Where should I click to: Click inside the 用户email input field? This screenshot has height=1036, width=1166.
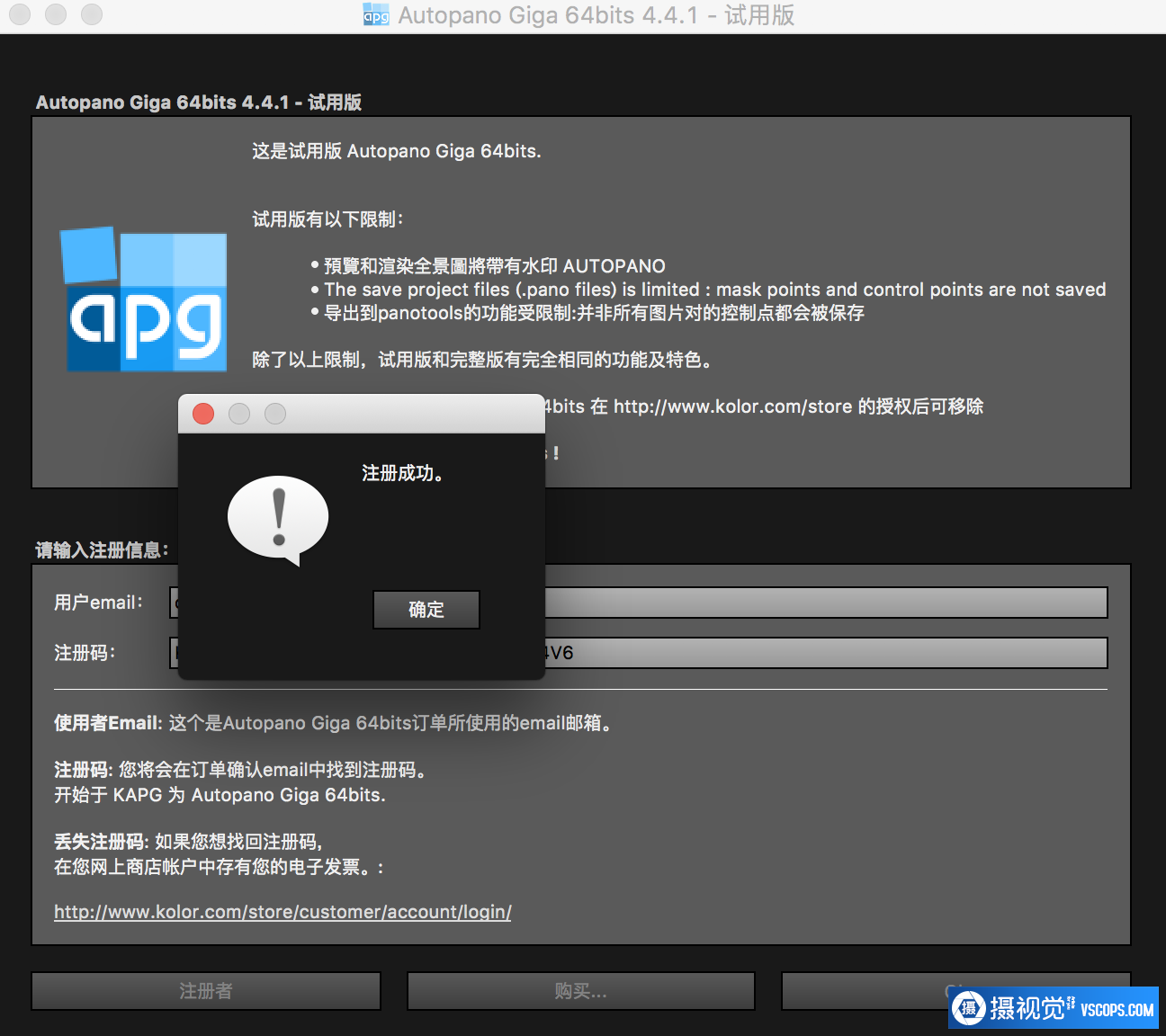tap(824, 603)
